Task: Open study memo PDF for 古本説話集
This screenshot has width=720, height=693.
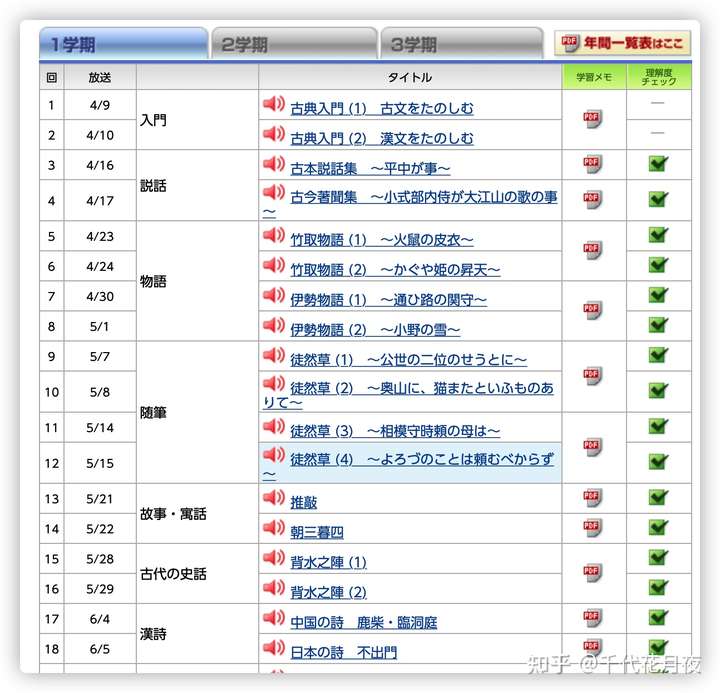Action: coord(592,164)
